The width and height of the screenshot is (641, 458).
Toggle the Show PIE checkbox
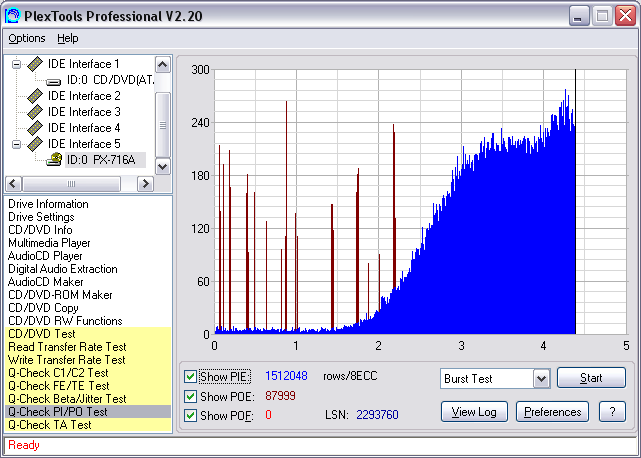coord(190,376)
